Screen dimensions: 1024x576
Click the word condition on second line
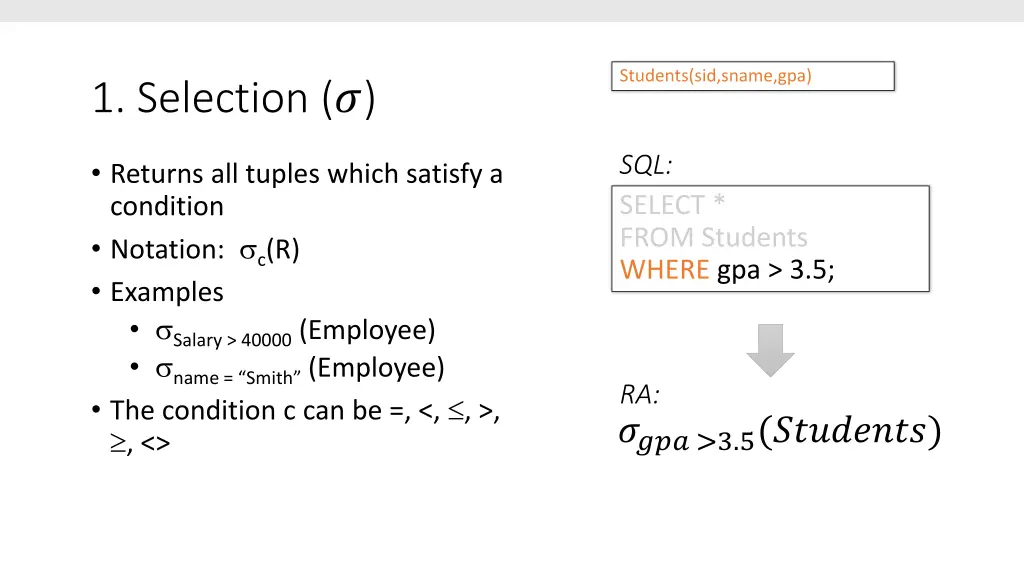click(167, 206)
